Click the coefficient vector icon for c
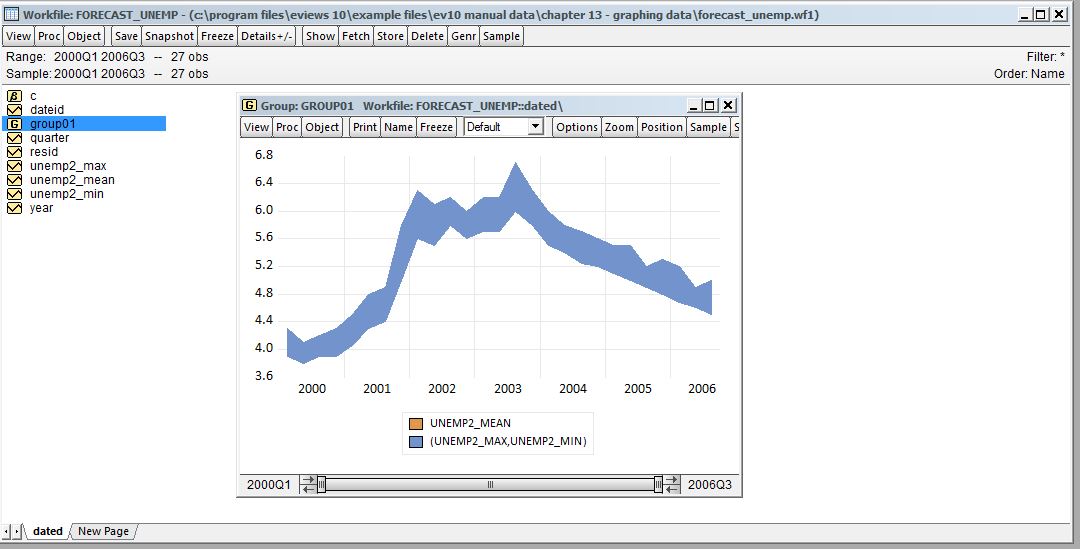The image size is (1080, 549). (14, 96)
